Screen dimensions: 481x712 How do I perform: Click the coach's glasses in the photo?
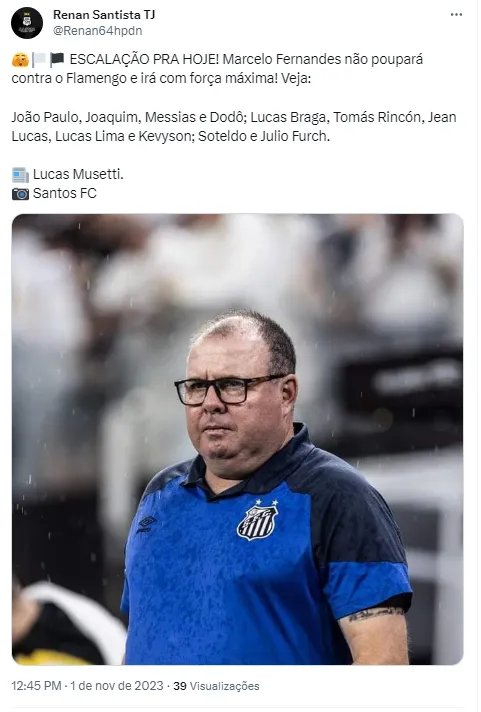pyautogui.click(x=229, y=390)
